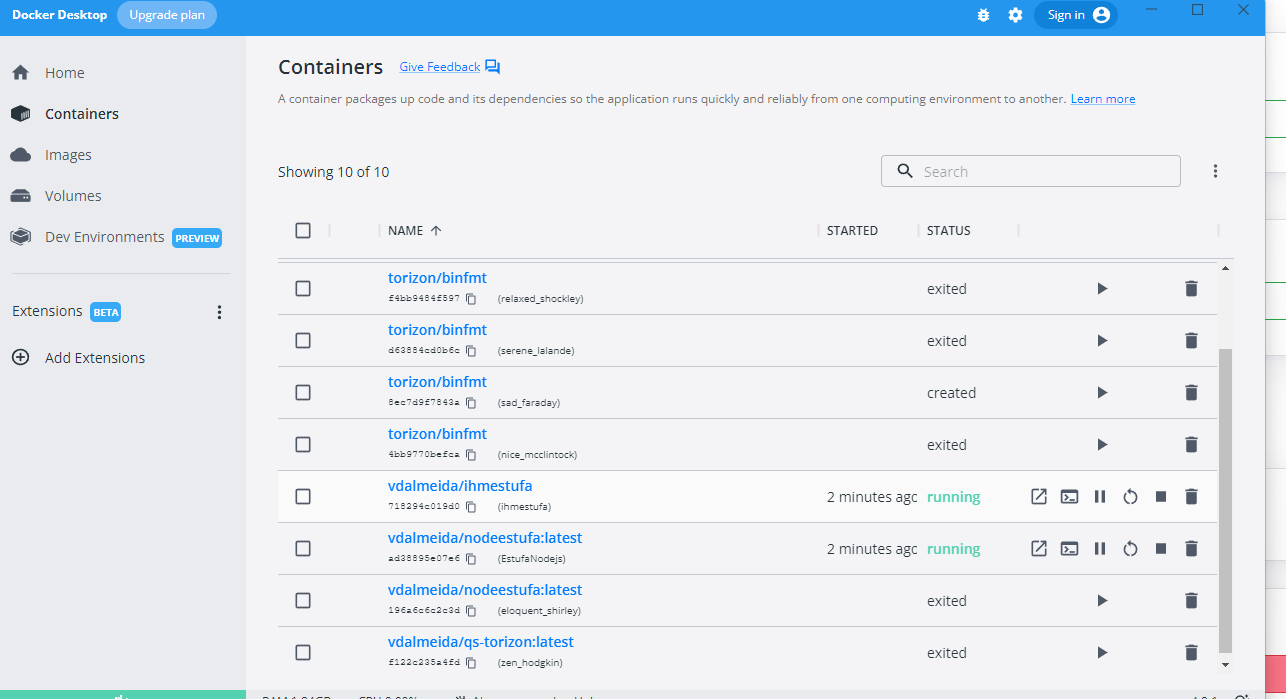
Task: Open the vdalmeida/ihmestufa container link
Action: 460,486
